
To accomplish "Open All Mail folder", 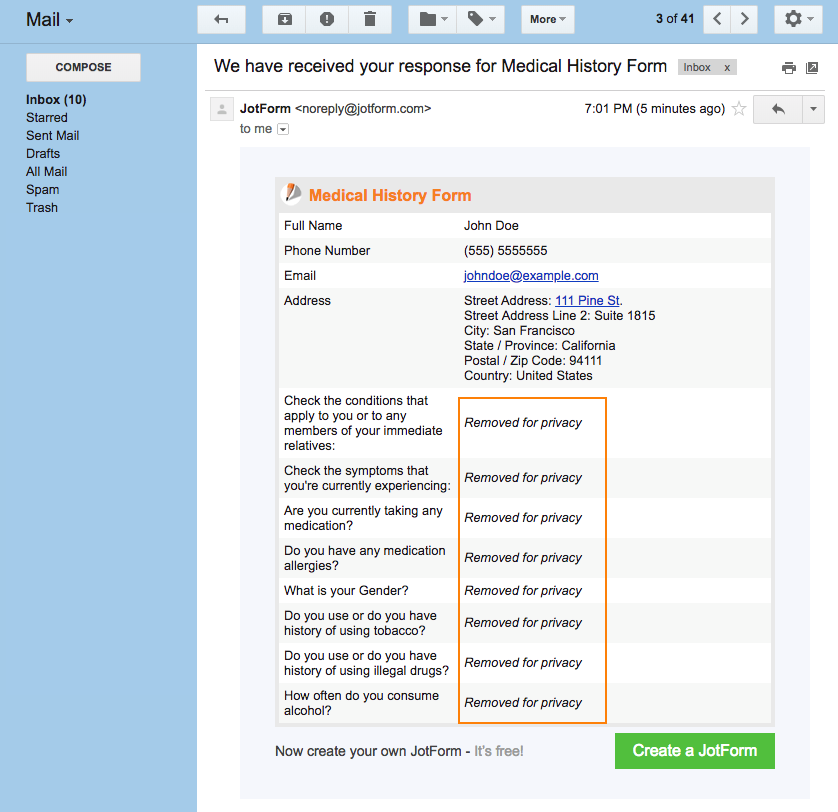I will pos(46,172).
